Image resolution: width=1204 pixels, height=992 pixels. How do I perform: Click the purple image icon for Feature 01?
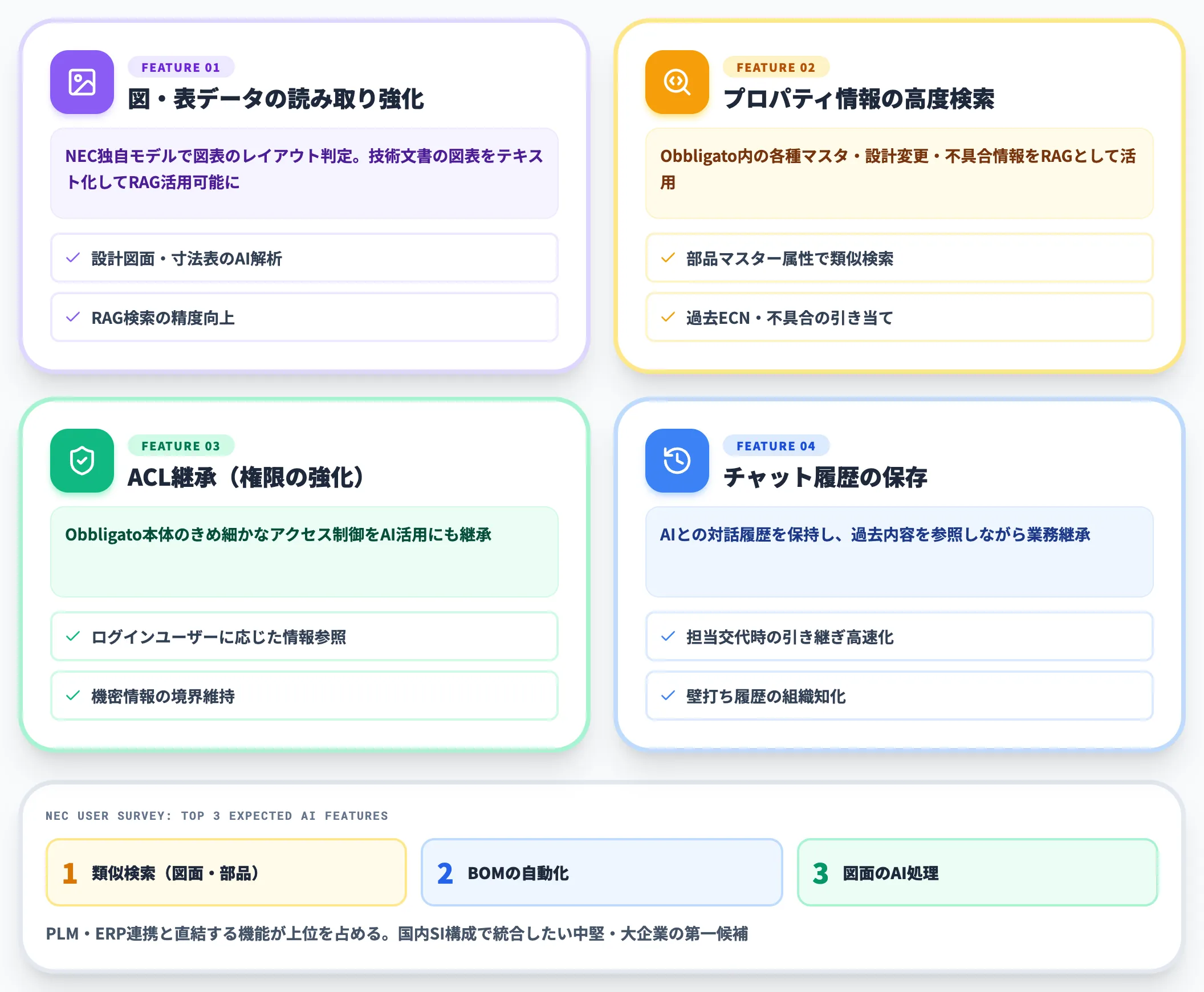(x=82, y=82)
